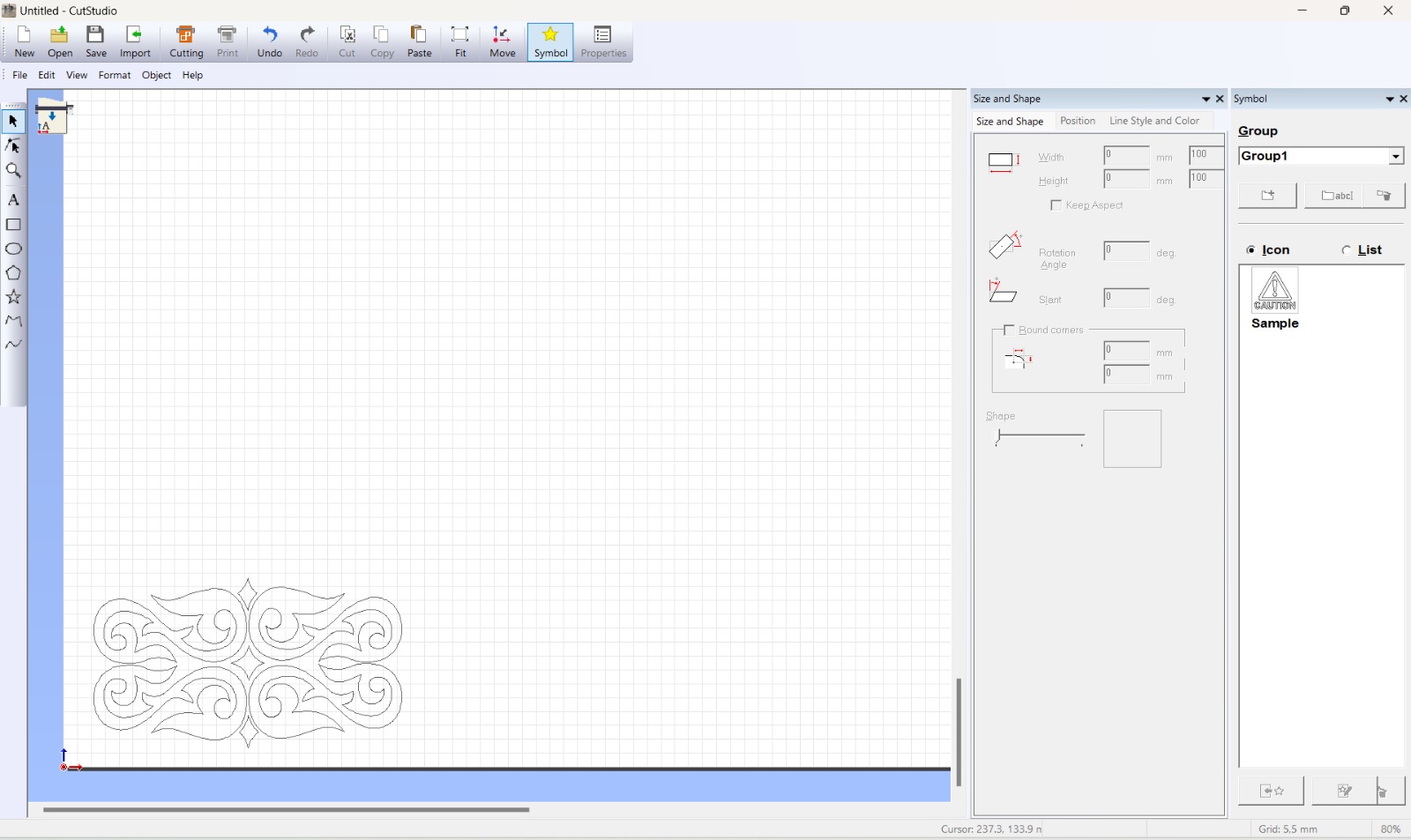Enable the Keep Aspect checkbox

click(x=1056, y=205)
